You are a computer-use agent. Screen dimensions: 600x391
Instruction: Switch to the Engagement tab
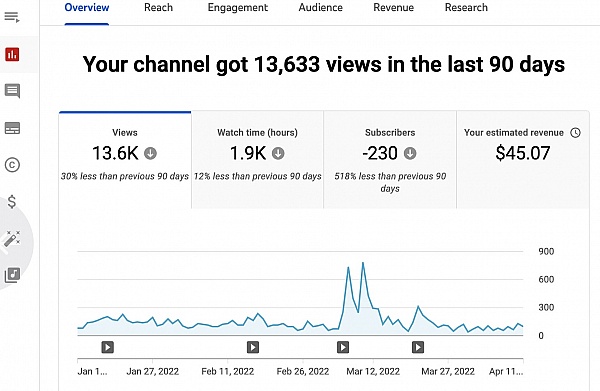(238, 8)
